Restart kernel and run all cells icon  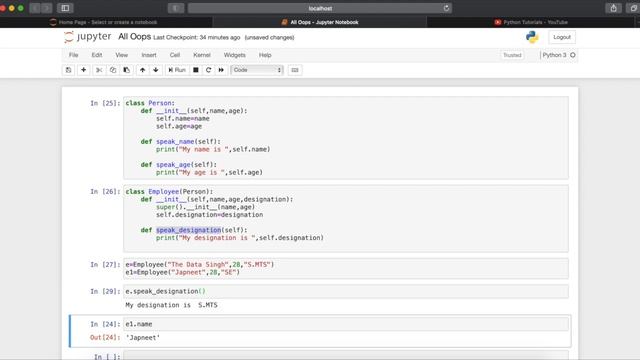221,70
